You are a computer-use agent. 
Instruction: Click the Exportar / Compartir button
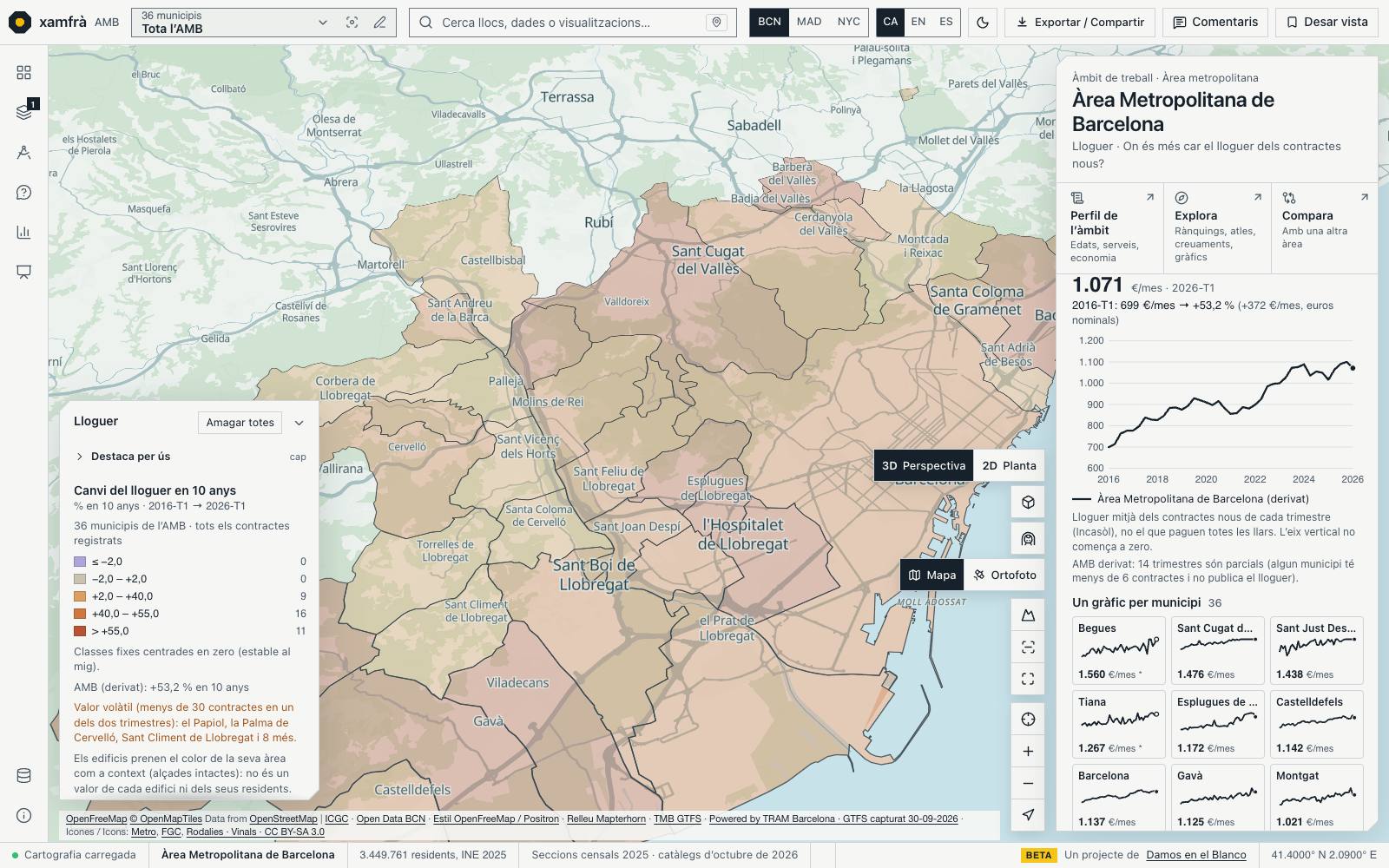point(1080,23)
